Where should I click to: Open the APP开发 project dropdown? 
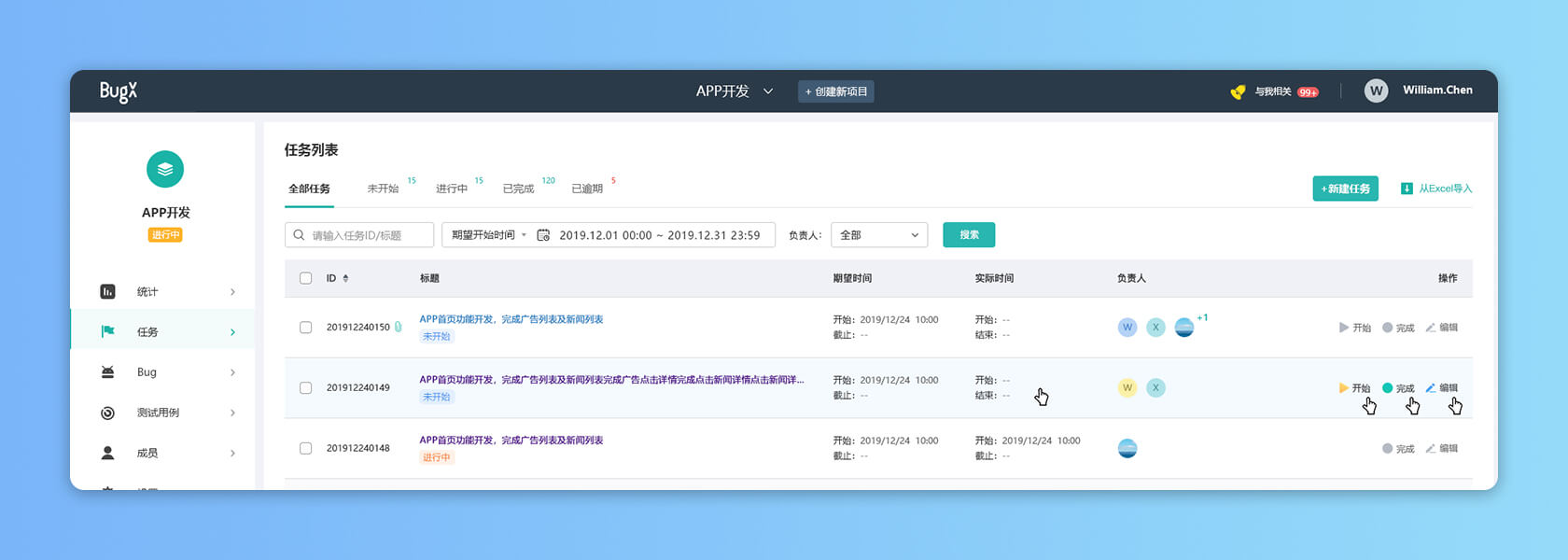[x=735, y=91]
